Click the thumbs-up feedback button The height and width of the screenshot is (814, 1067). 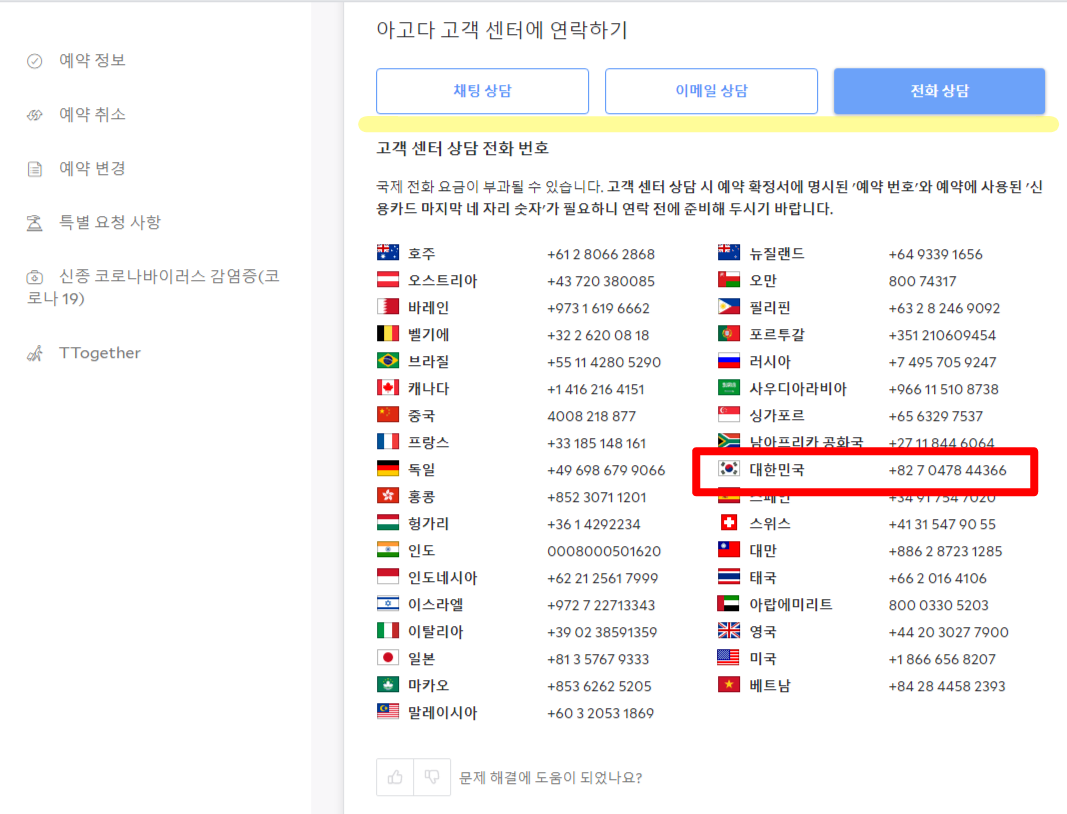[x=395, y=777]
